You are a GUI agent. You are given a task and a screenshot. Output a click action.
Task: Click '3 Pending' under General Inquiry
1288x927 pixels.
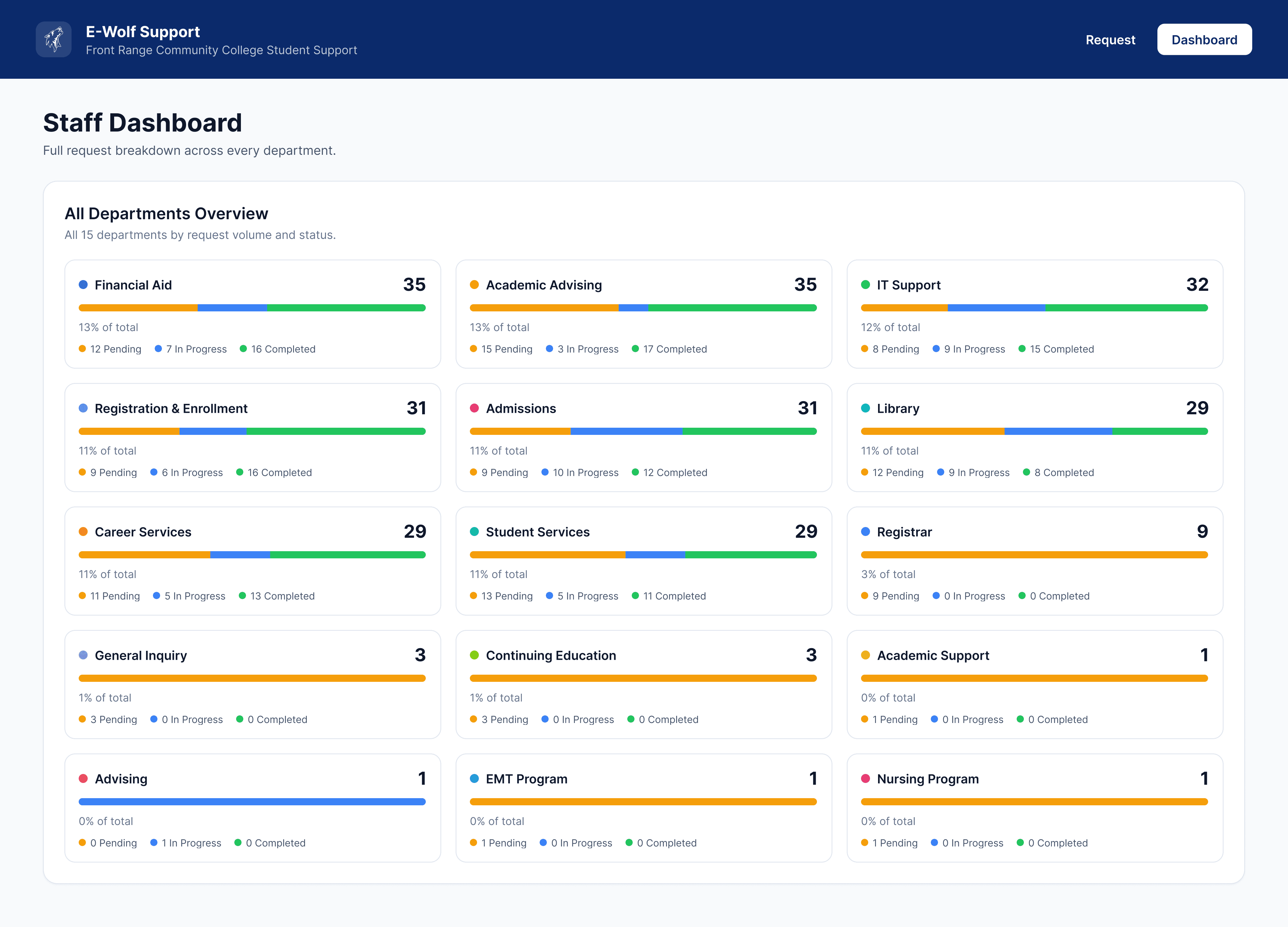pos(108,719)
